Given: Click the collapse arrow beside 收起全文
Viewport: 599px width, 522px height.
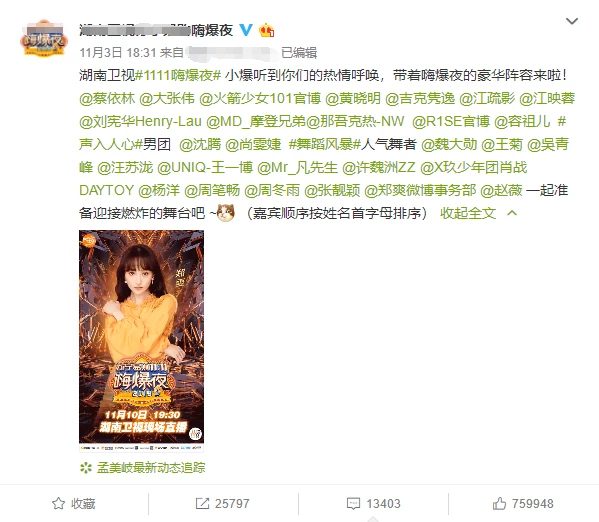Looking at the screenshot, I should [x=512, y=213].
